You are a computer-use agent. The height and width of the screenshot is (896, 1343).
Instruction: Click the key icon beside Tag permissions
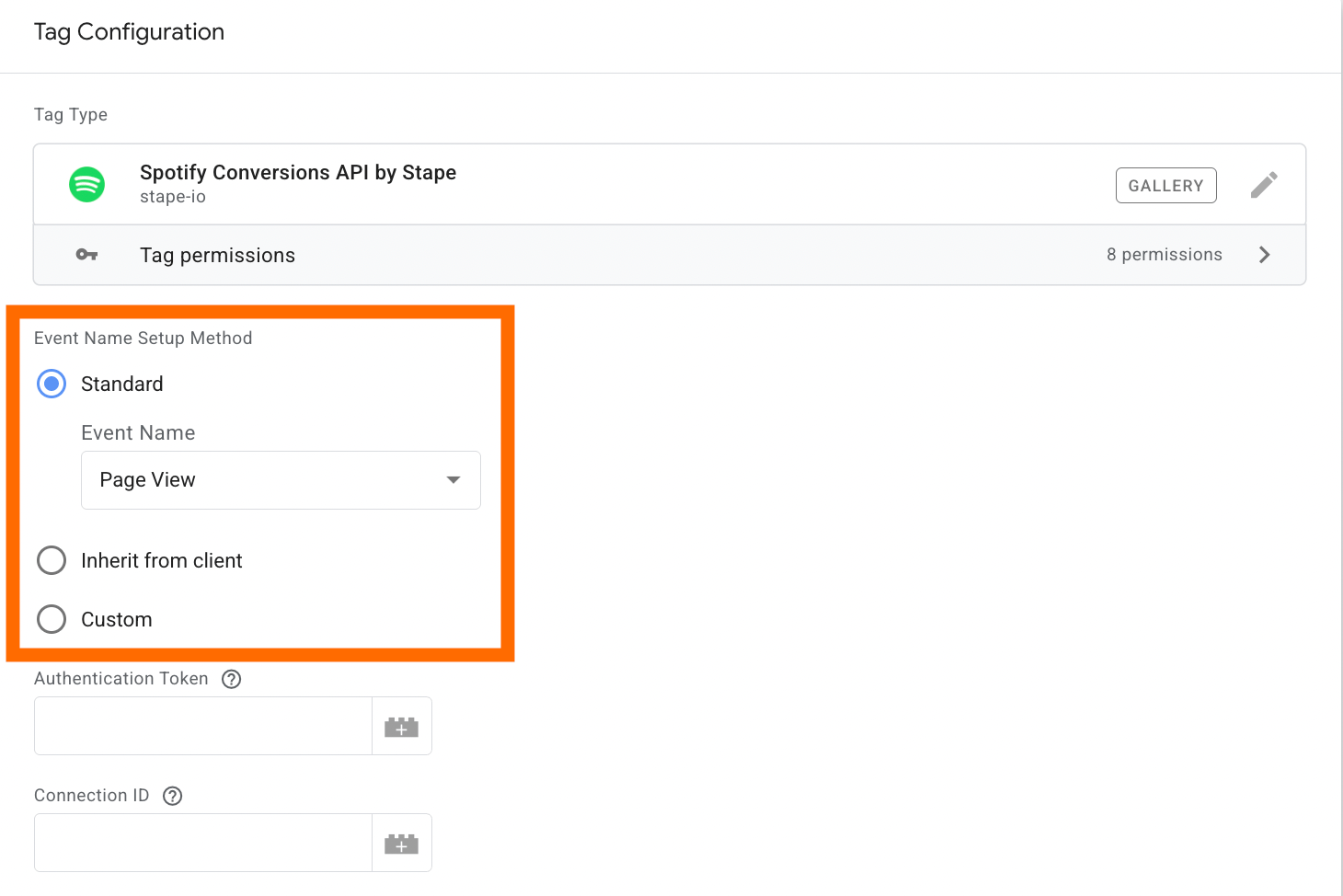(x=86, y=255)
